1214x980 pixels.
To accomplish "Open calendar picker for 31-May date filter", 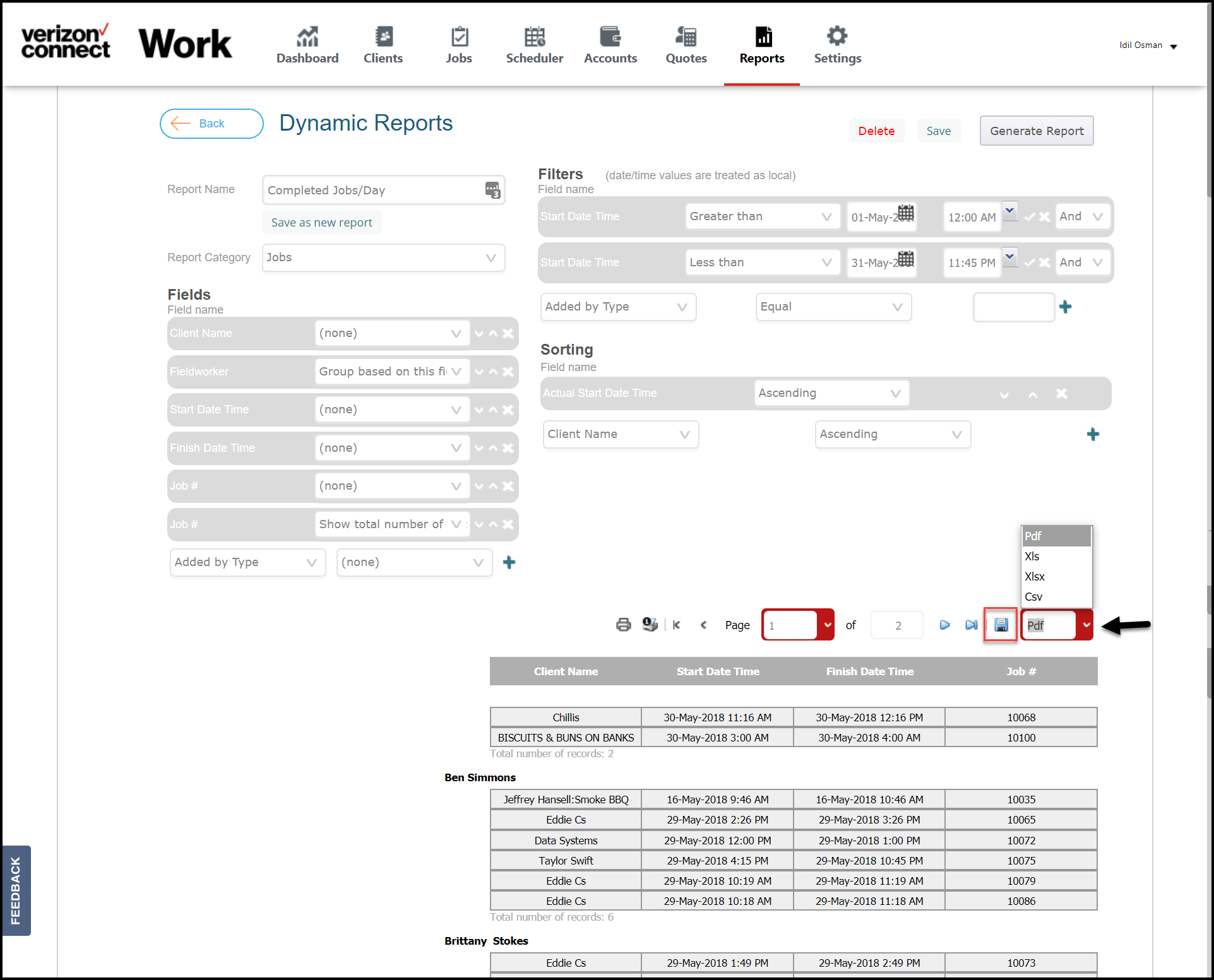I will pyautogui.click(x=906, y=259).
